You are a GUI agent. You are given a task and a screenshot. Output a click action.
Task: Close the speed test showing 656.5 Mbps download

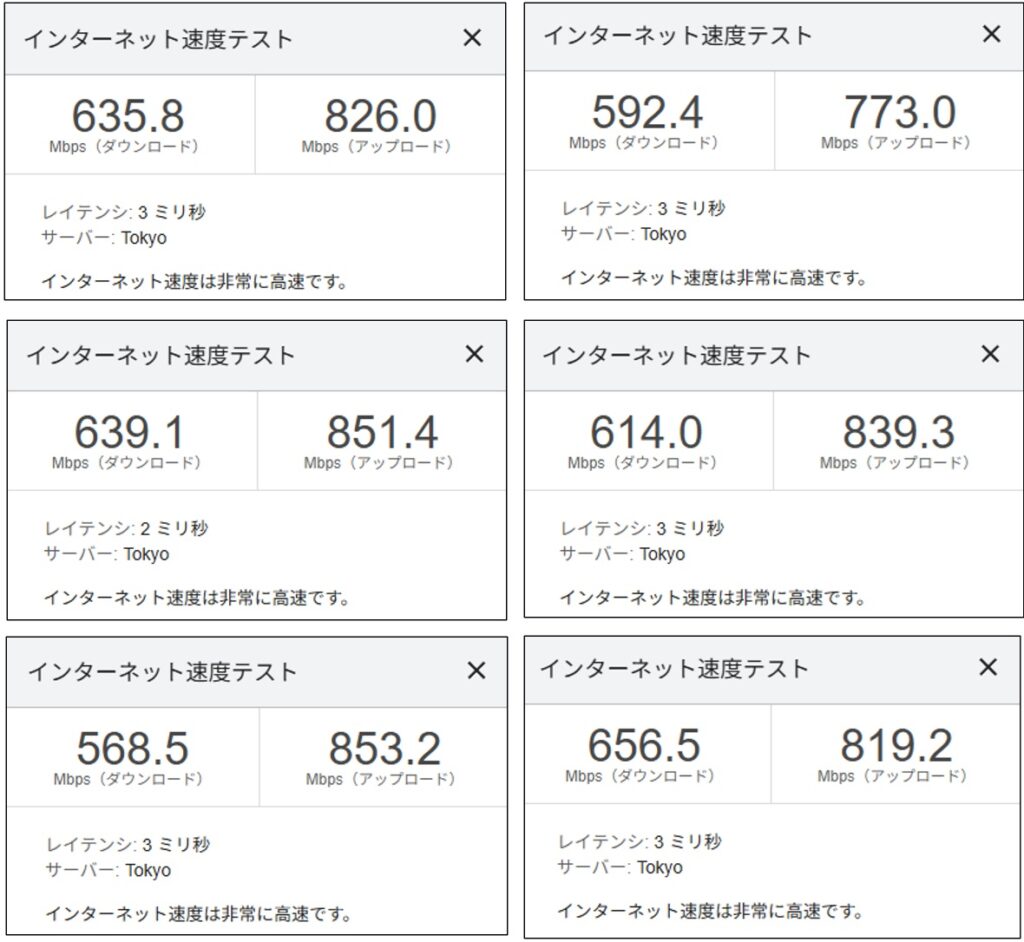[x=988, y=667]
